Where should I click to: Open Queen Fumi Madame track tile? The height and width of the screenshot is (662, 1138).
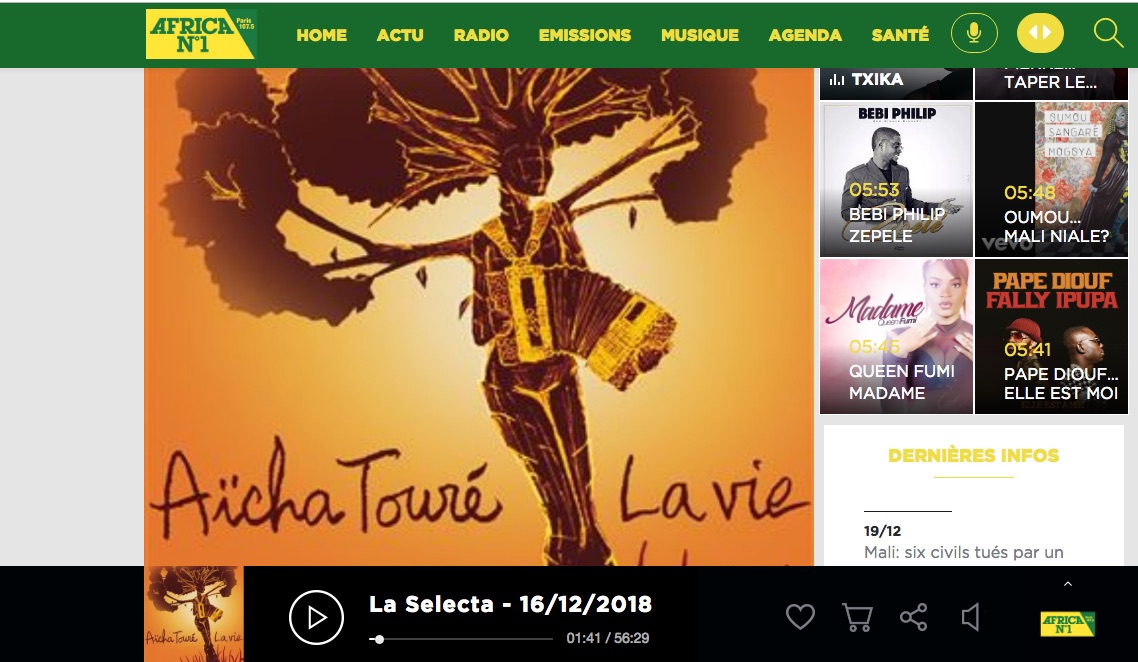pos(896,336)
